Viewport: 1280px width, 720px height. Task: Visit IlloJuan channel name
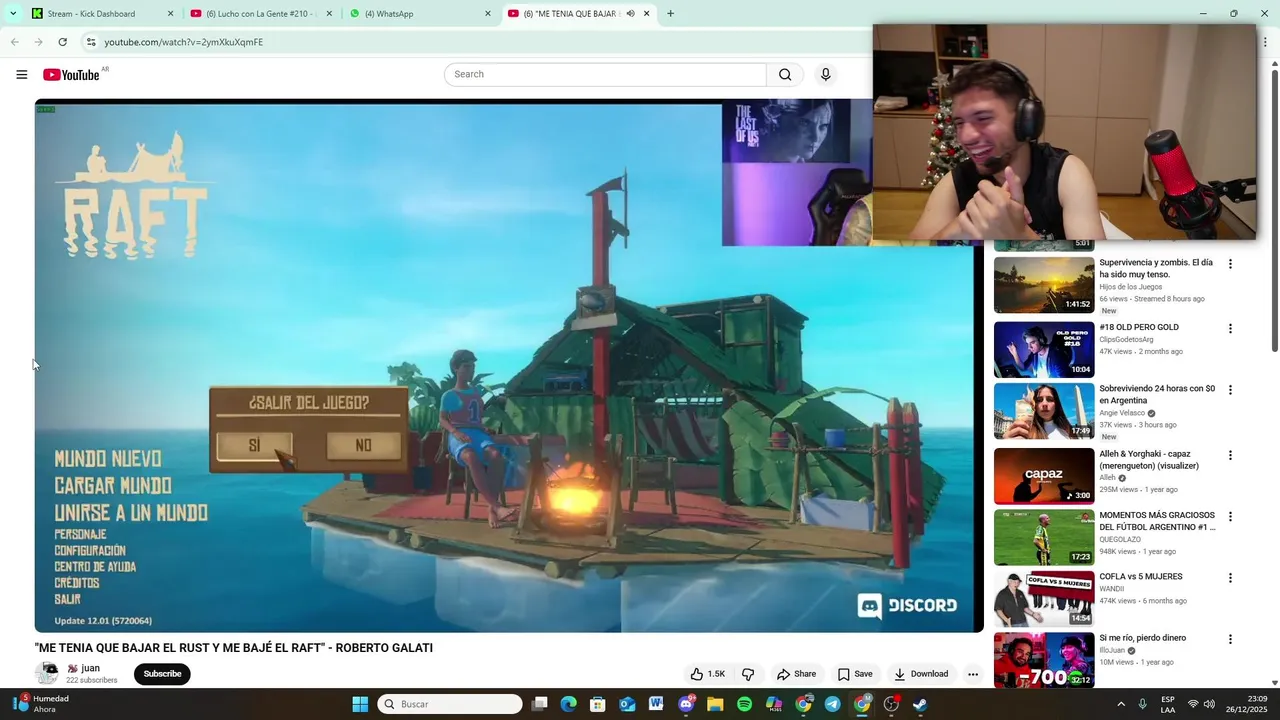[x=1112, y=650]
